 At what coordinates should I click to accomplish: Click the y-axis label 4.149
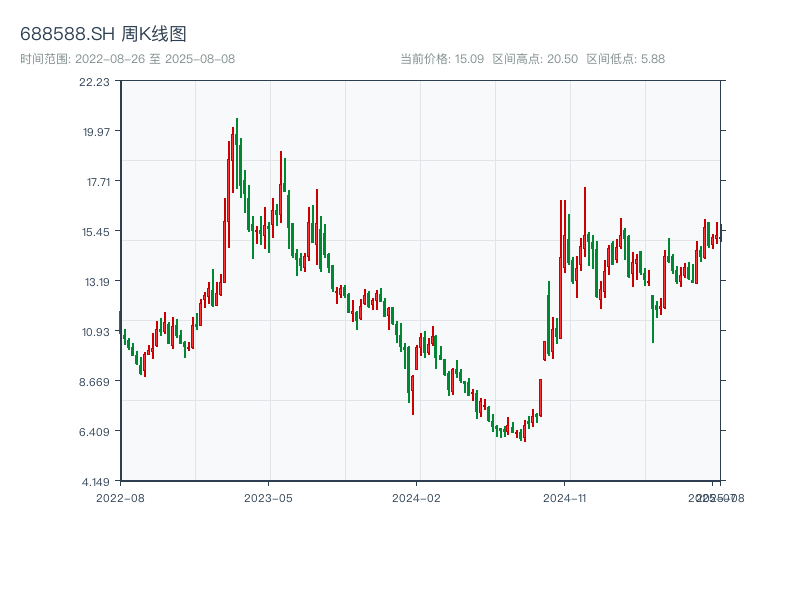click(95, 482)
